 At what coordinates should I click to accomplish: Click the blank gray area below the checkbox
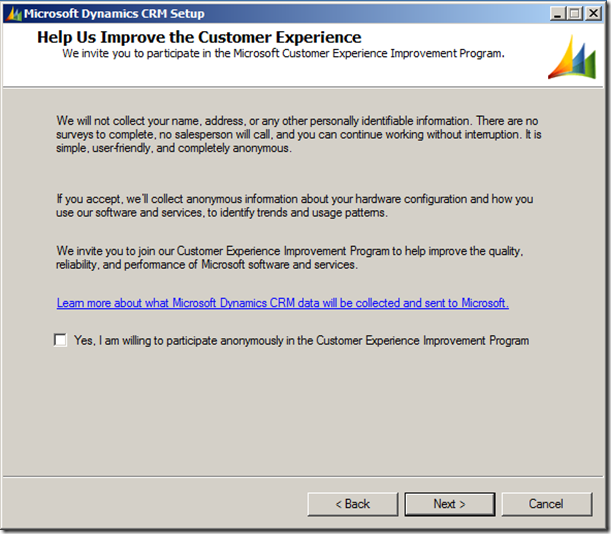(300, 410)
